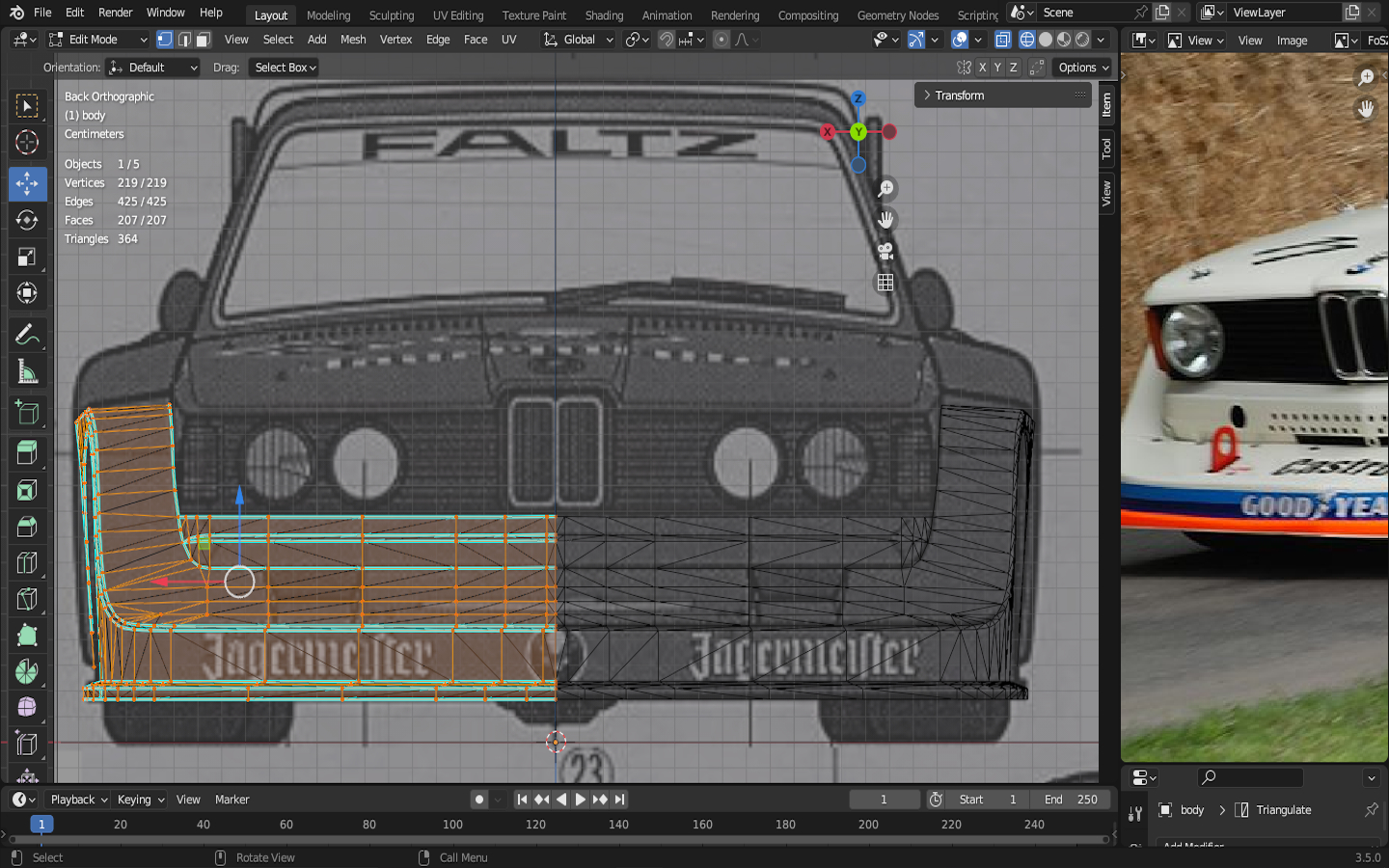The image size is (1389, 868).
Task: Jump to the animation start frame
Action: [522, 800]
